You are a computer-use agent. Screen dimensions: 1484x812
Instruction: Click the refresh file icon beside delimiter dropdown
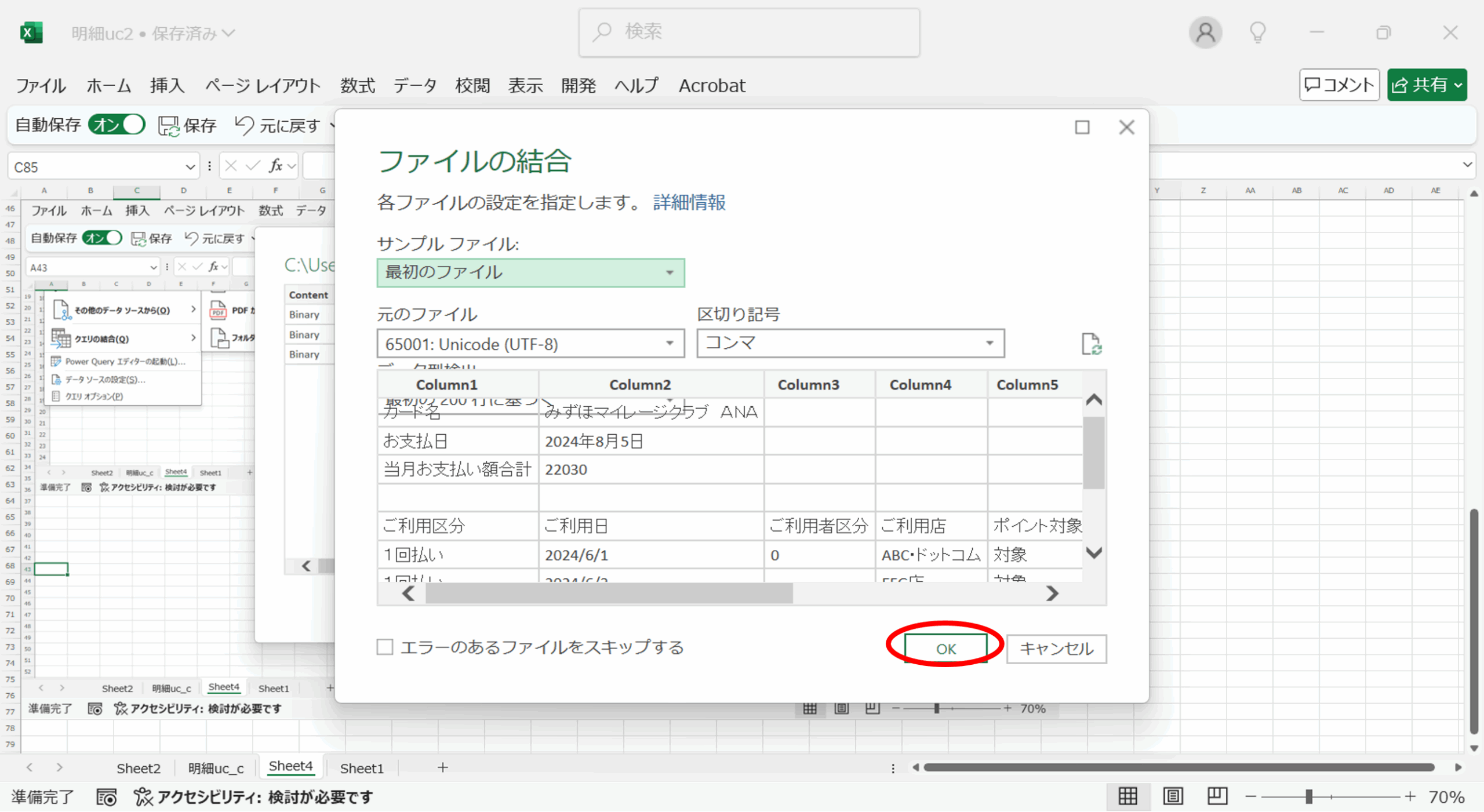pyautogui.click(x=1091, y=344)
